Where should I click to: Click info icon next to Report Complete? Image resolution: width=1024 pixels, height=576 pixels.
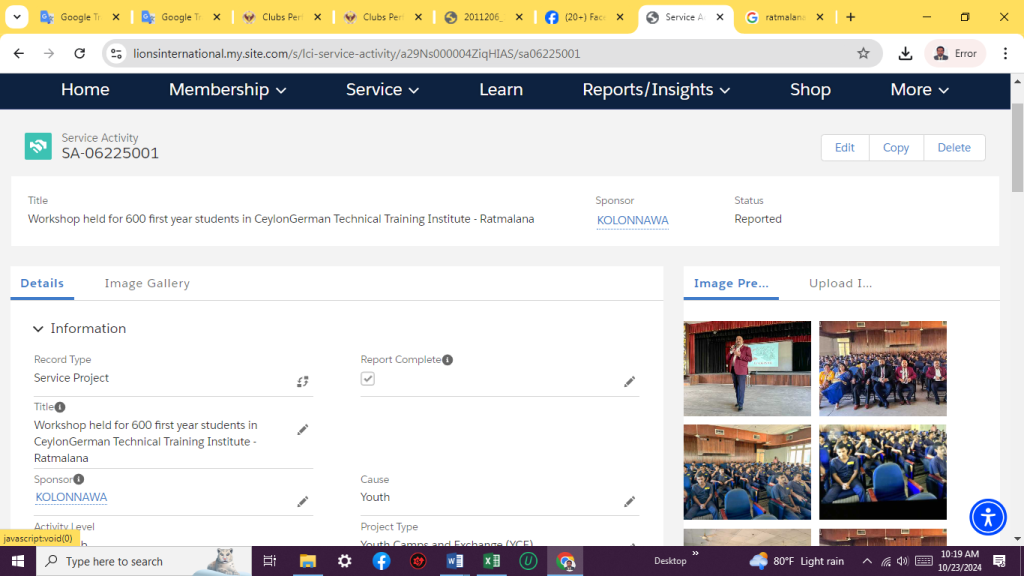447,360
